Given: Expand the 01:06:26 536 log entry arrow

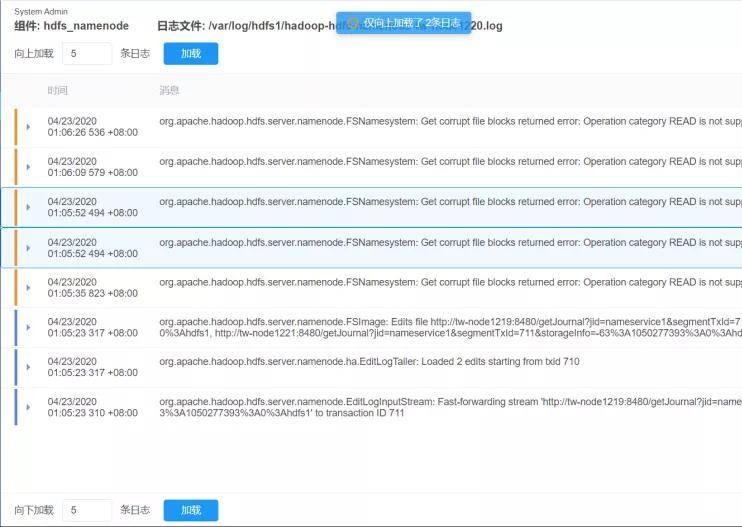Looking at the screenshot, I should coord(28,127).
